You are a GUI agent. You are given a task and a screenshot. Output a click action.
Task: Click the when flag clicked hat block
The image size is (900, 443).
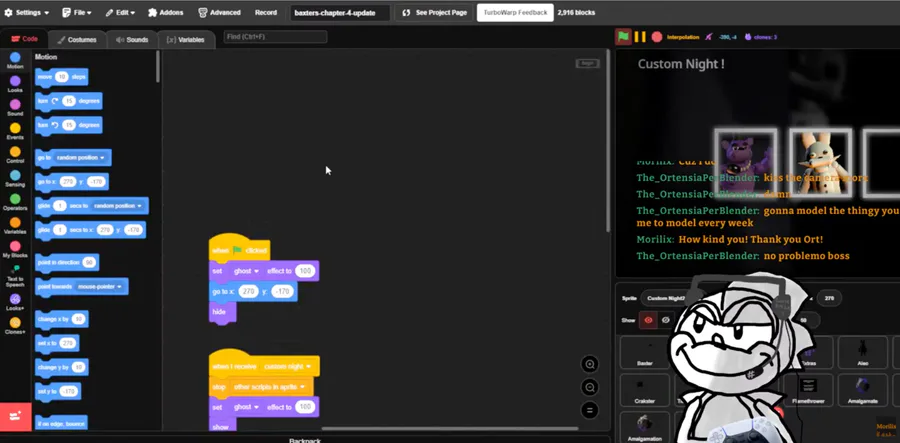[x=239, y=248]
